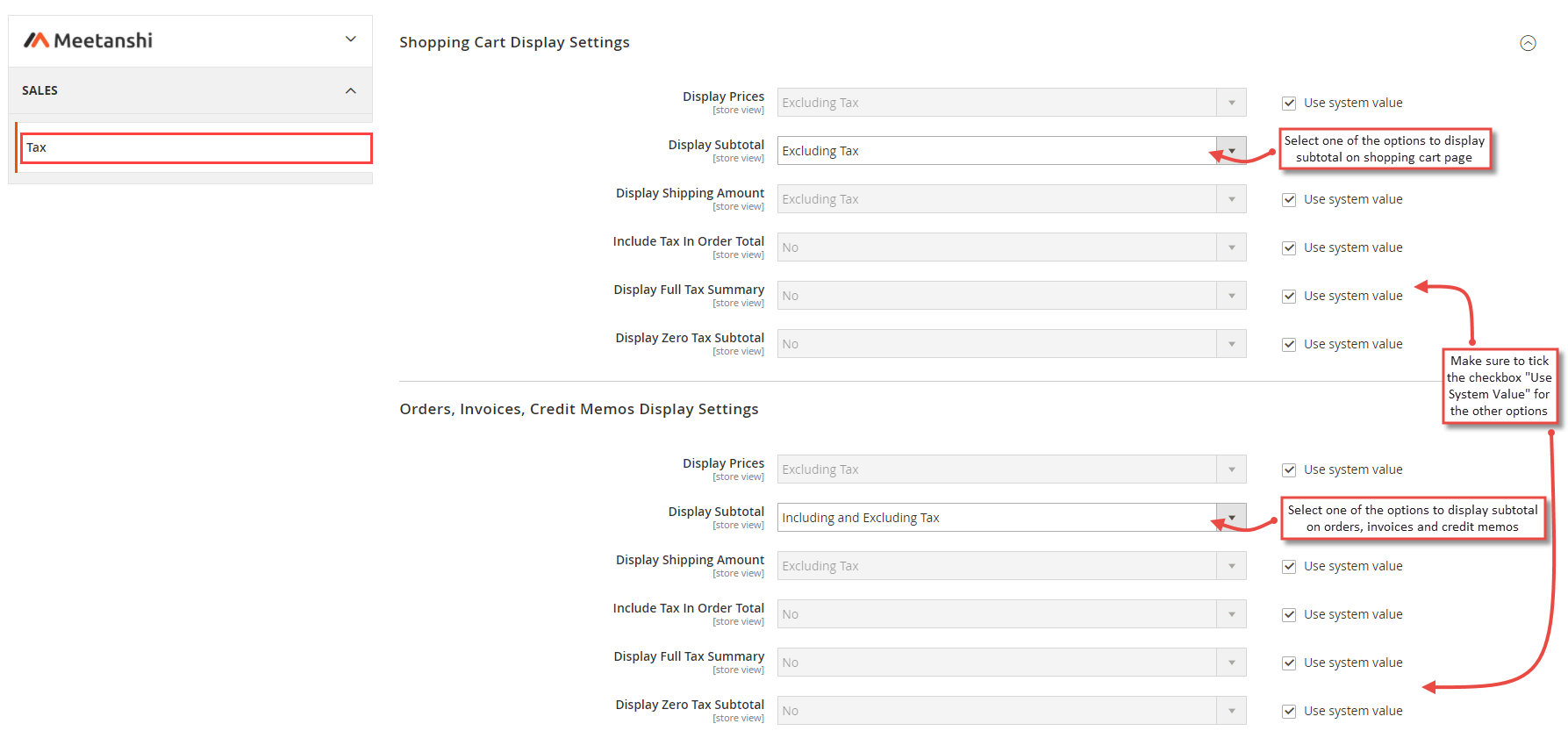Open the shopping cart Display Subtotal dropdown
The height and width of the screenshot is (738, 1568).
1011,151
